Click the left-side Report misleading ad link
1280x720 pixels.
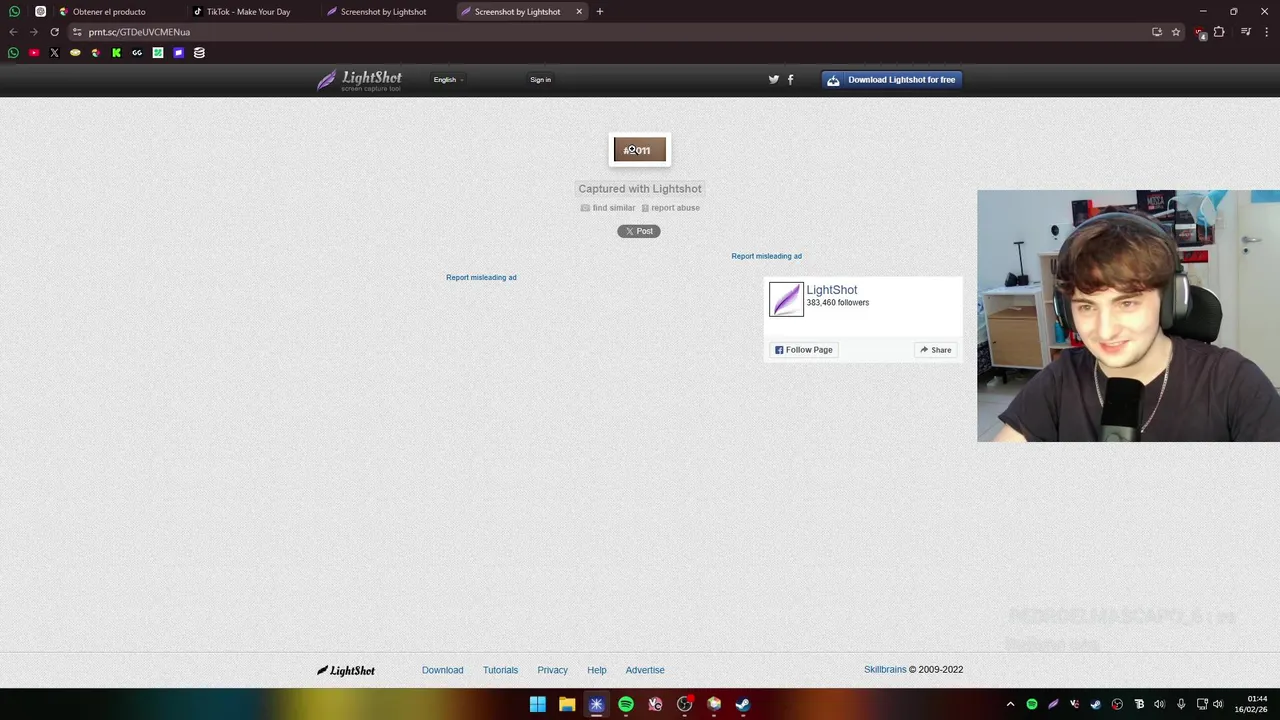tap(481, 277)
